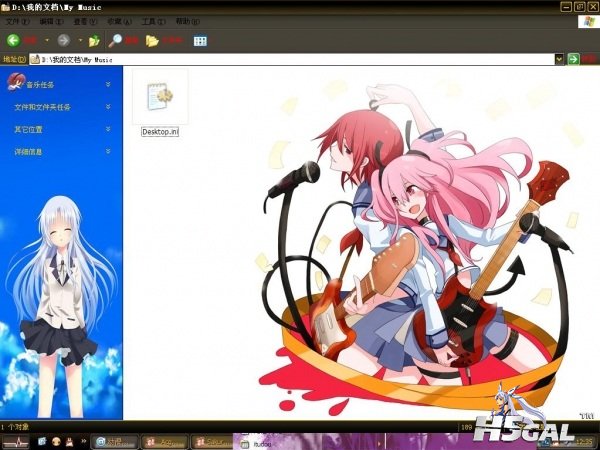Switch to the third taskbar window button
The image size is (600, 450).
212,442
